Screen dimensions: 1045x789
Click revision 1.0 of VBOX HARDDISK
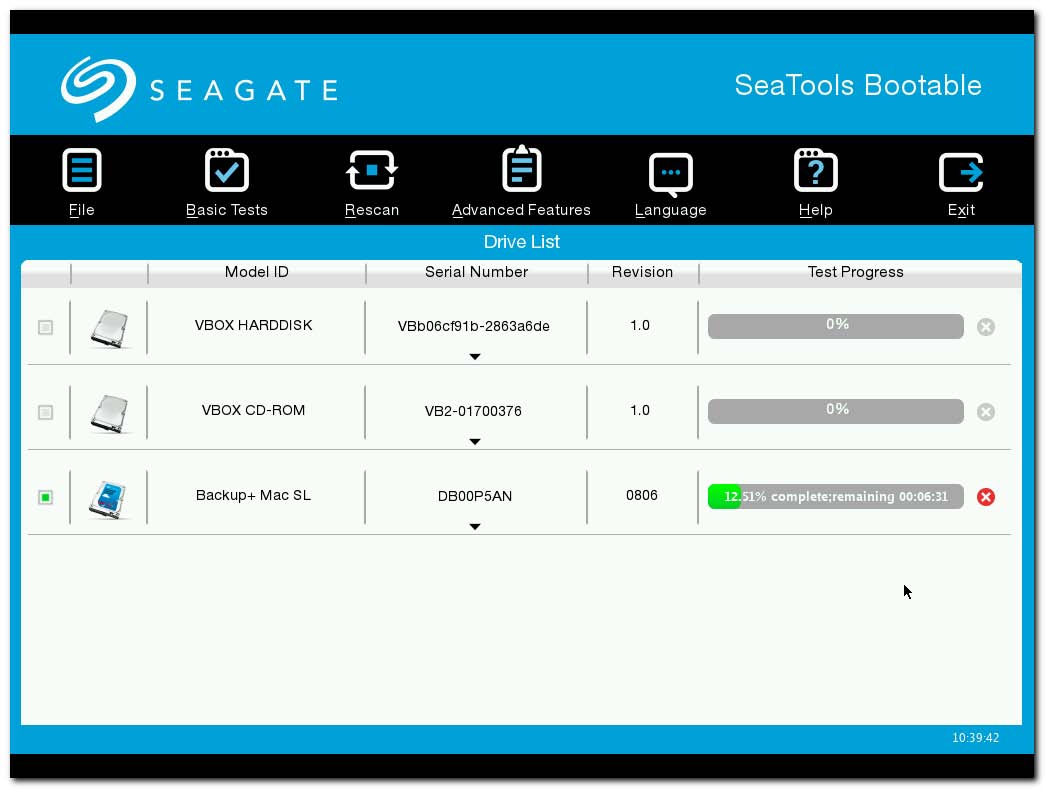[640, 325]
